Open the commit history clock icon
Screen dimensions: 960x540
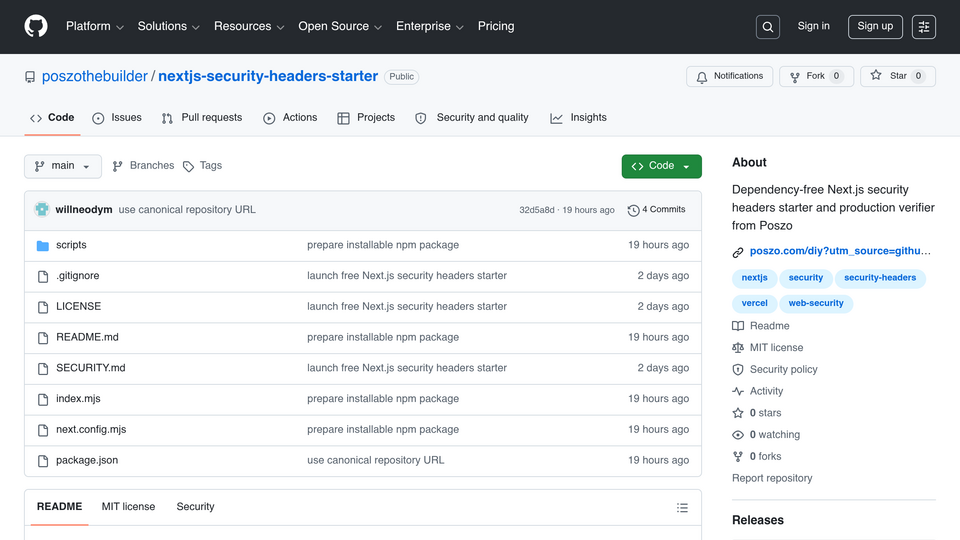pos(633,210)
